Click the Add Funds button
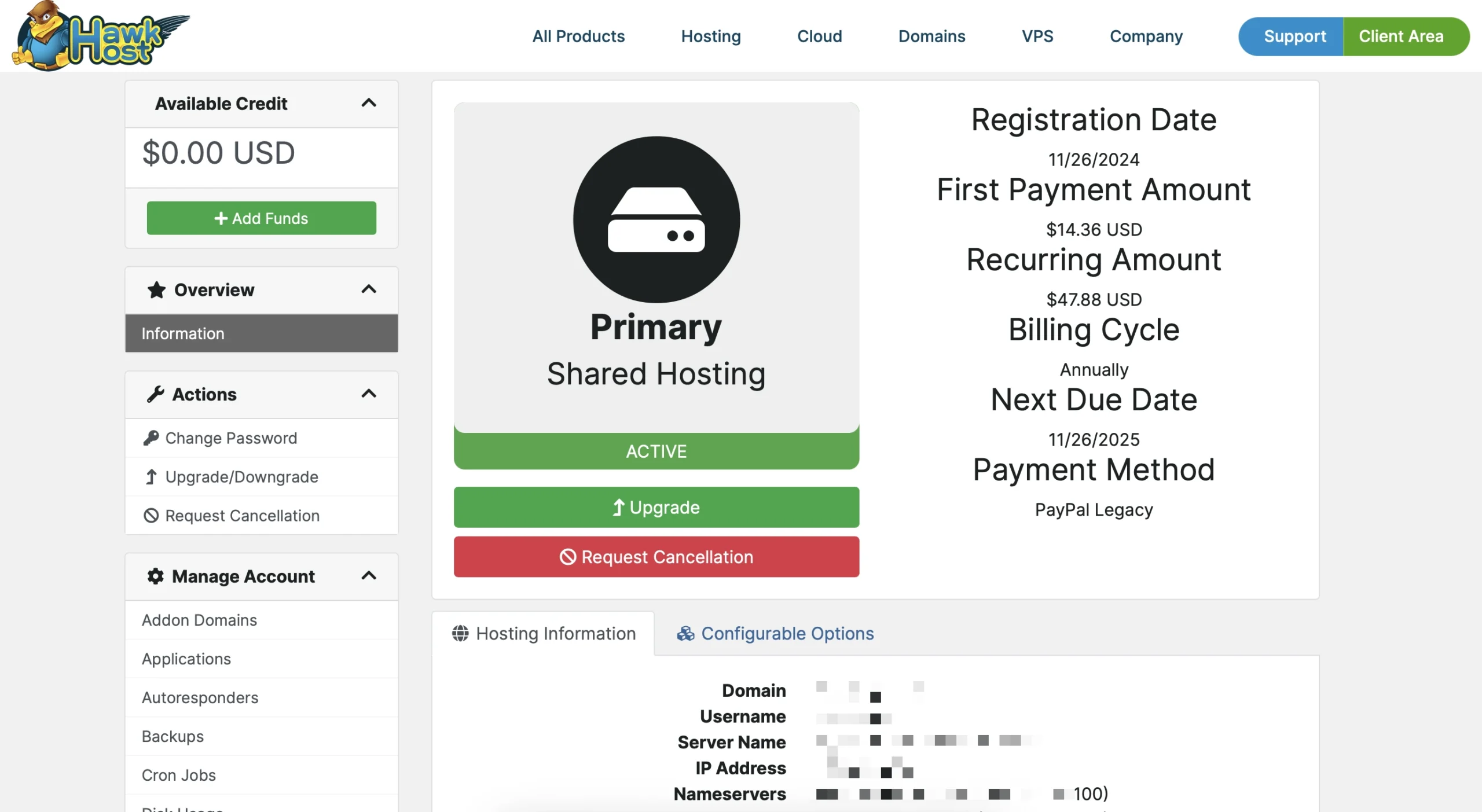The height and width of the screenshot is (812, 1482). 262,218
